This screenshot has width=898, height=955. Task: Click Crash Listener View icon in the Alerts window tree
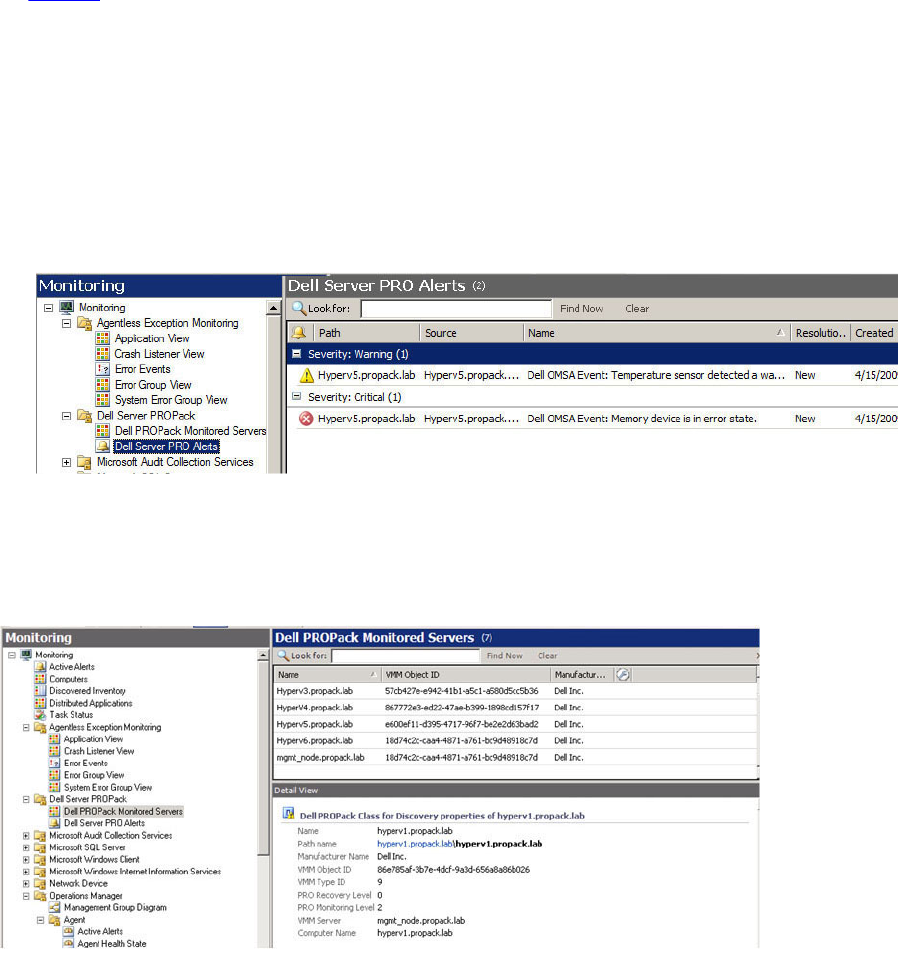coord(102,353)
